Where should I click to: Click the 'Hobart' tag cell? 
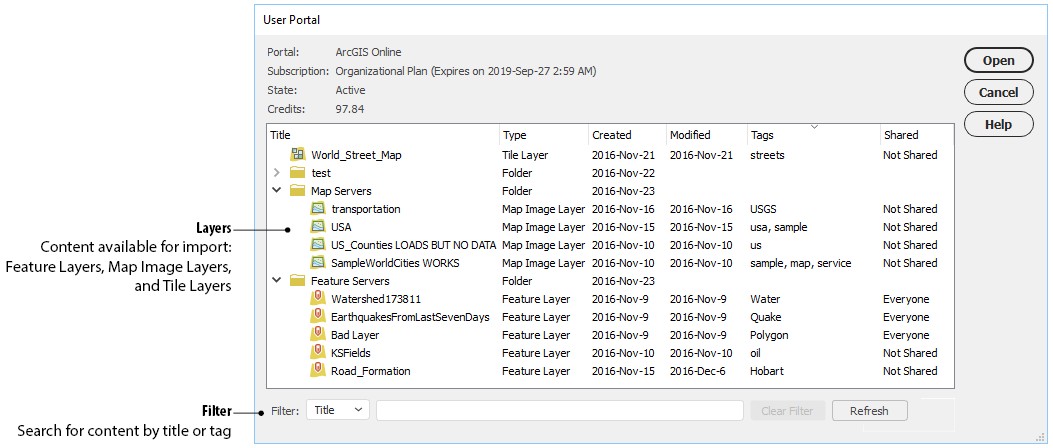767,371
